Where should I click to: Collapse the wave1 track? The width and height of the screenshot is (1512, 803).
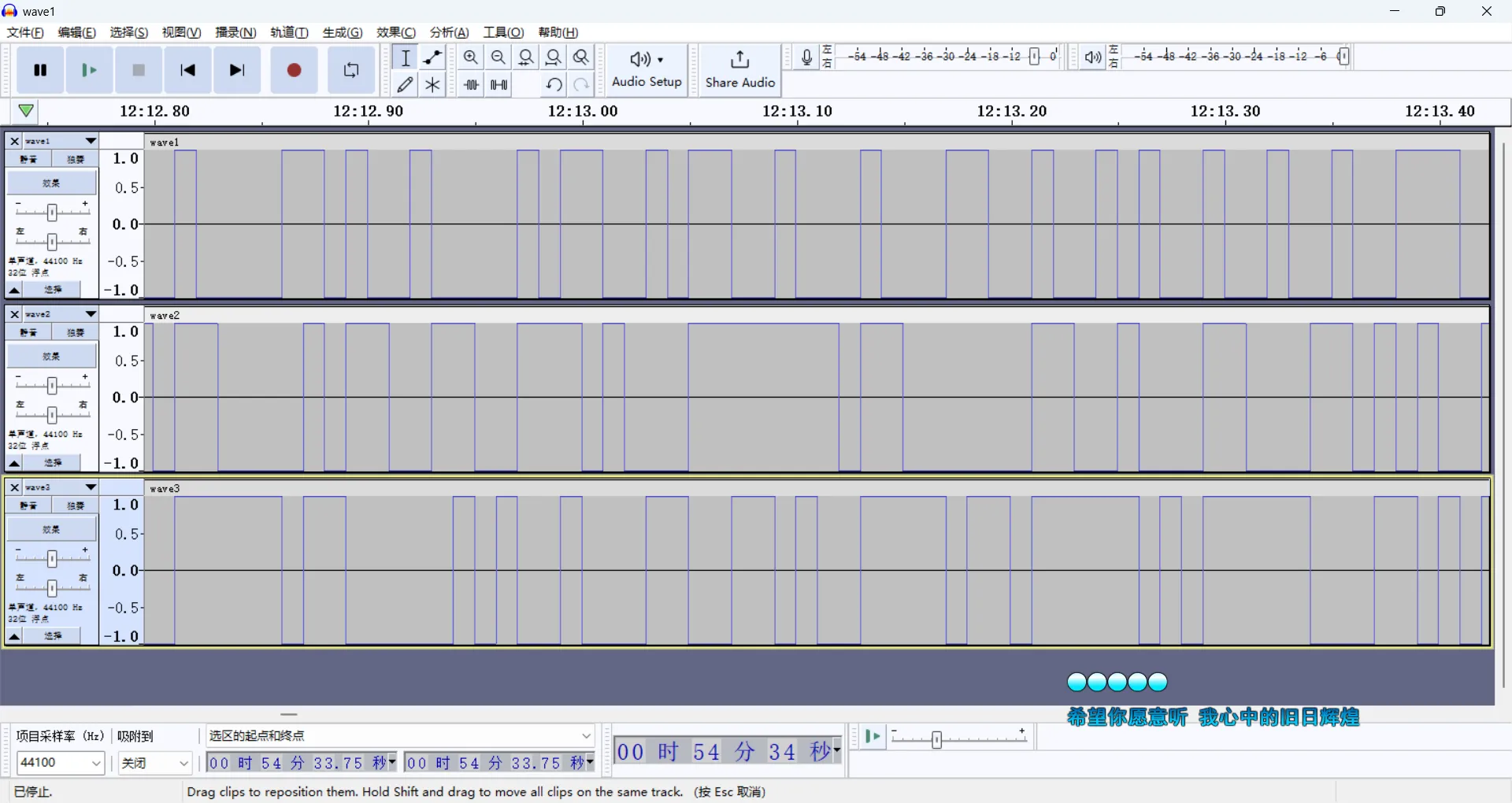(14, 290)
